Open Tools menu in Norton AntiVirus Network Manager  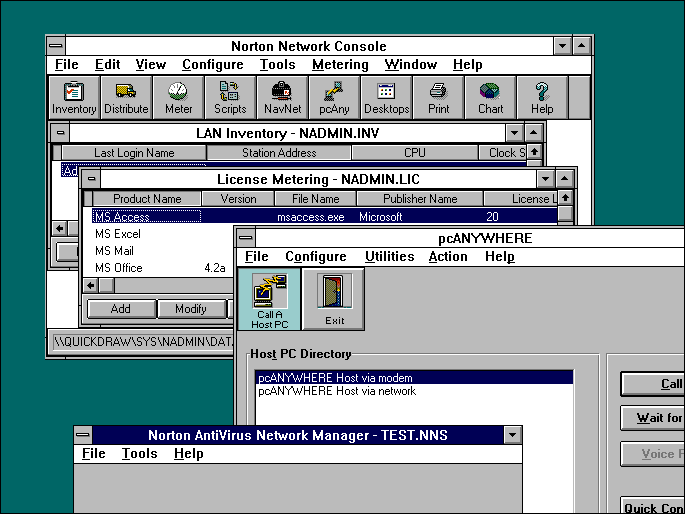tap(139, 453)
